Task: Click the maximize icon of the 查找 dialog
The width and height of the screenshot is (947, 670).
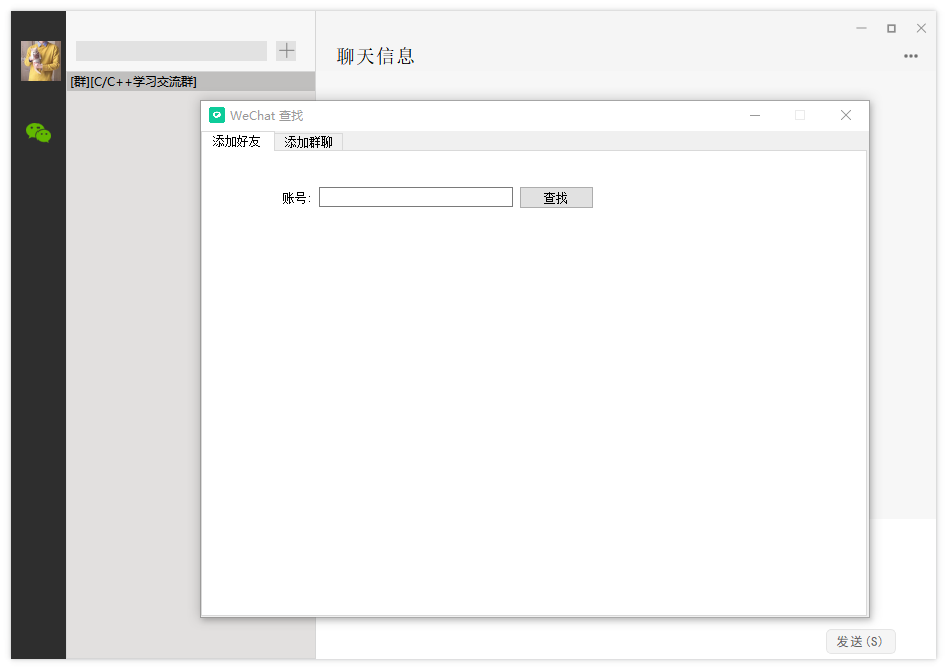Action: coord(800,115)
